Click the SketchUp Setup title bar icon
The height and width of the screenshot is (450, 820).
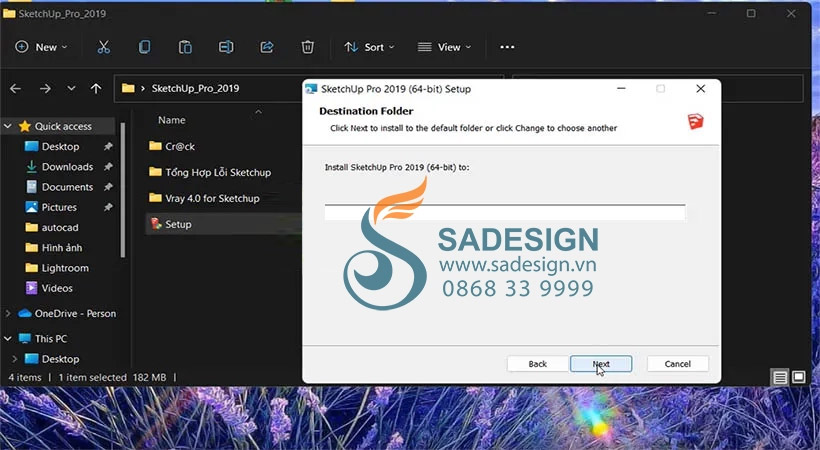[x=312, y=89]
